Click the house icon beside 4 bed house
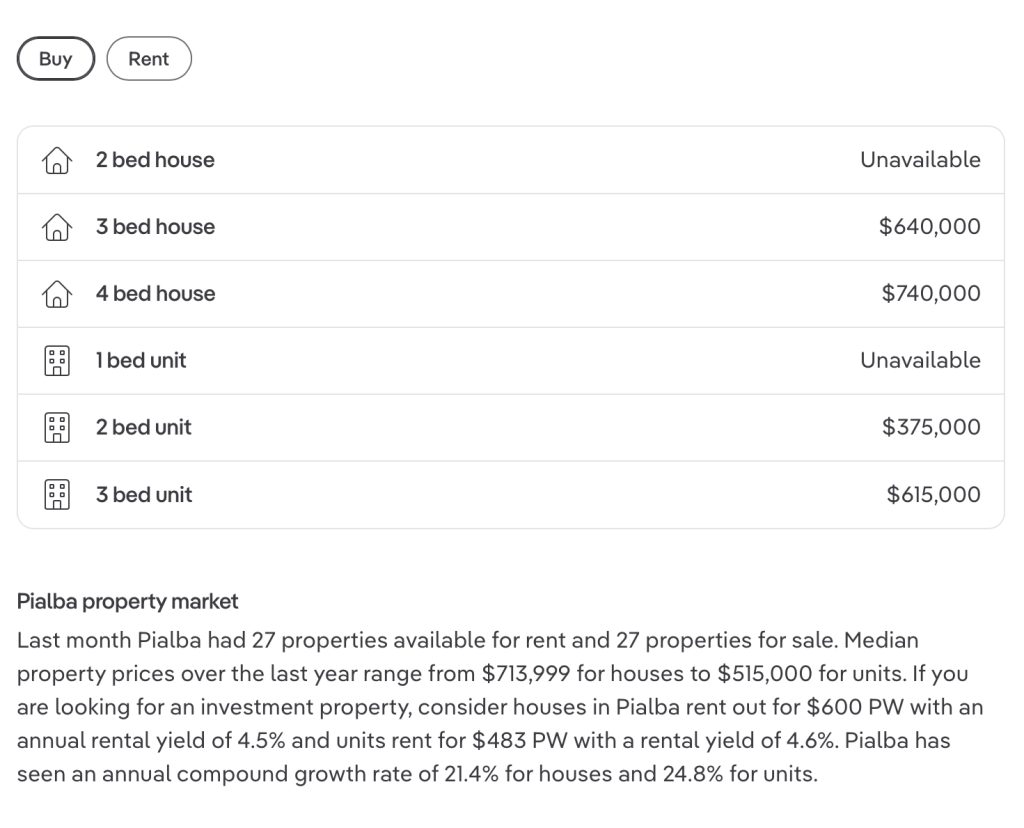This screenshot has width=1024, height=828. point(57,294)
